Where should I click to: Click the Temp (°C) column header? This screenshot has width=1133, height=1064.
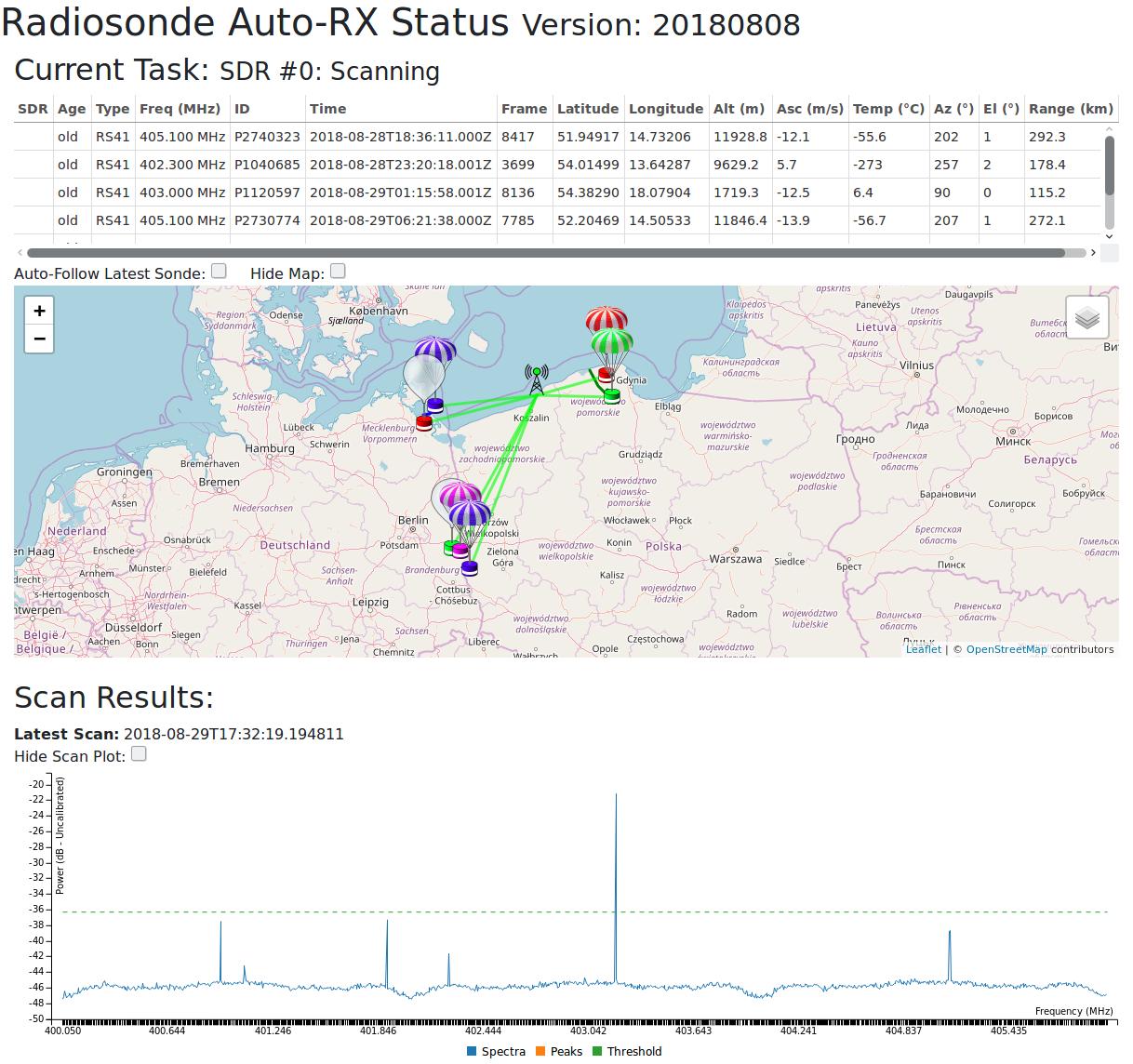click(x=888, y=109)
